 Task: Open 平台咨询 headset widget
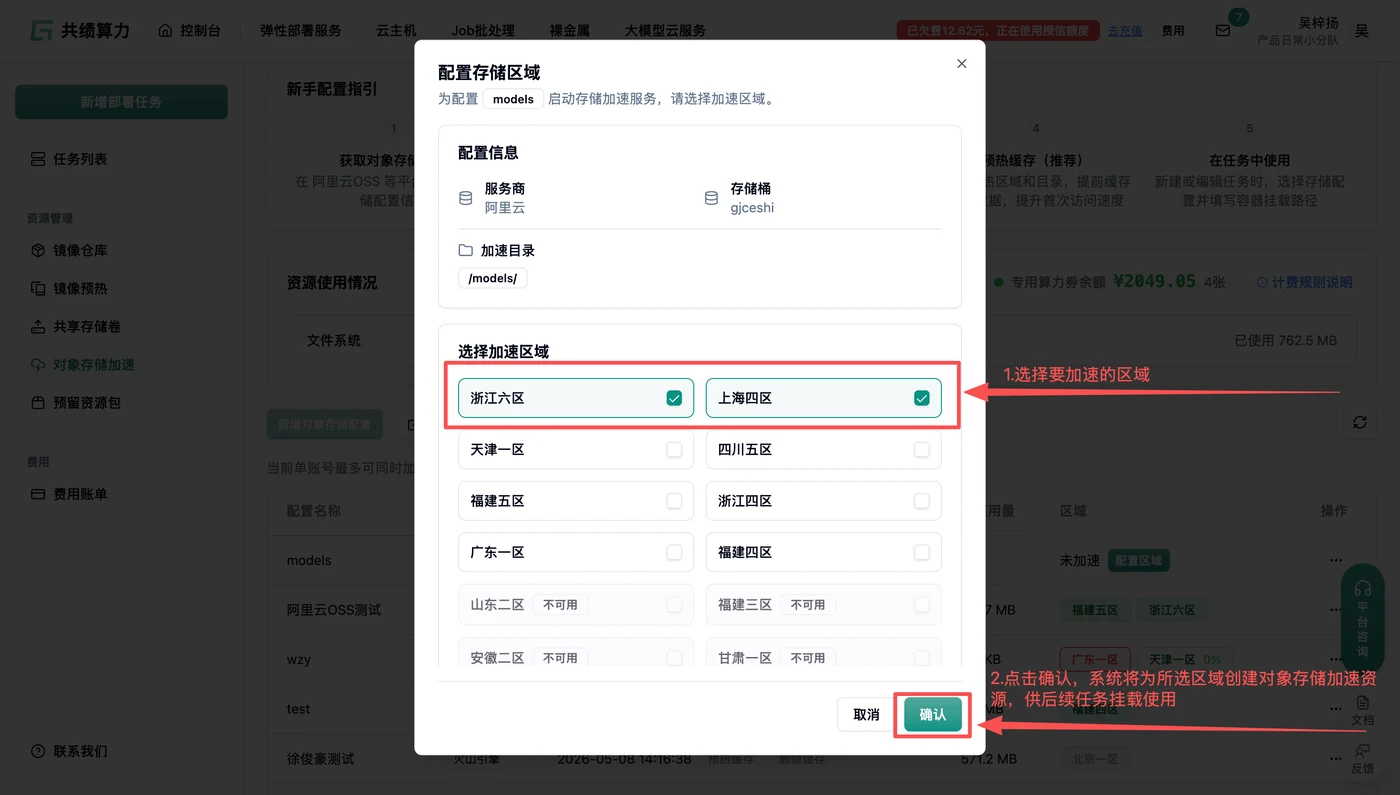1362,618
